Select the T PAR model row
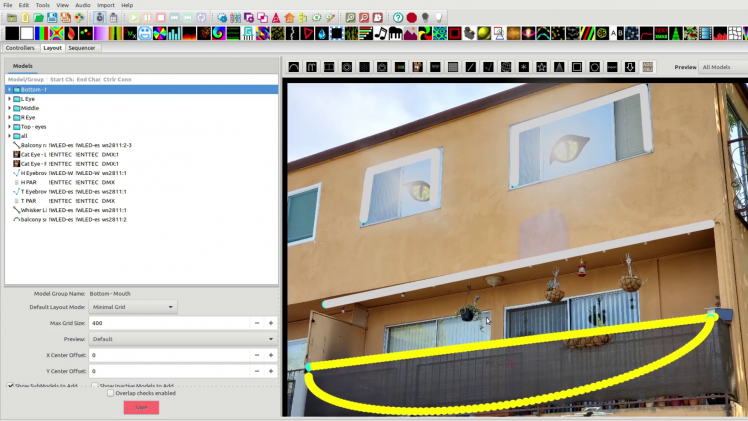The height and width of the screenshot is (421, 748). click(141, 201)
